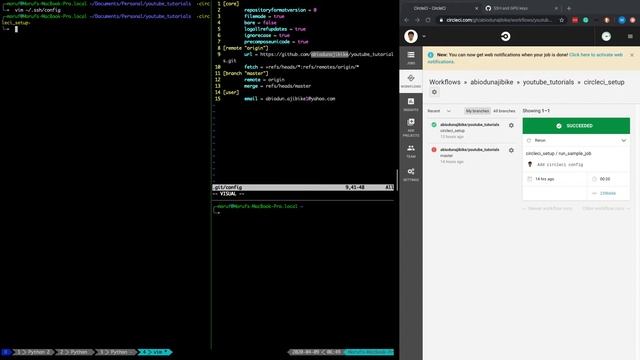Select the master branch row

472,156
